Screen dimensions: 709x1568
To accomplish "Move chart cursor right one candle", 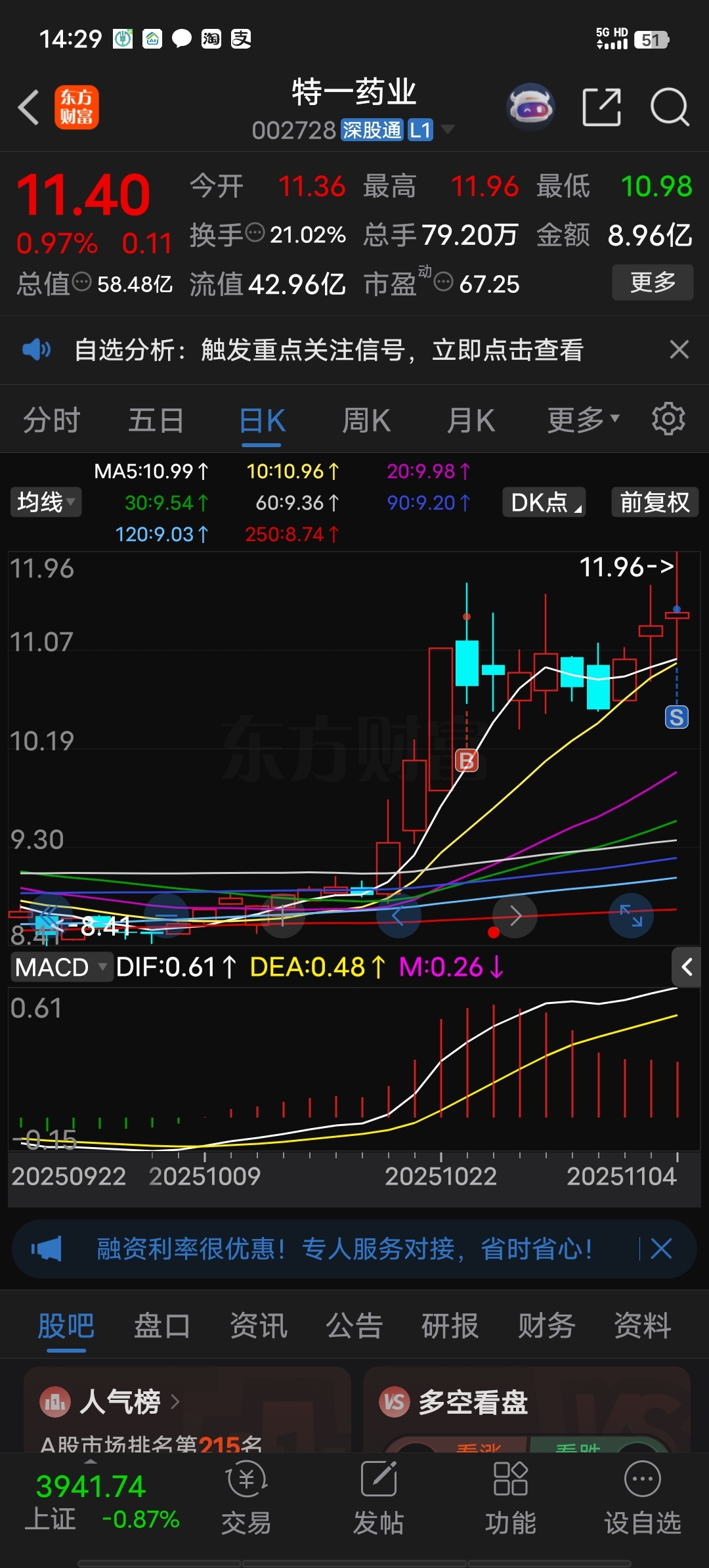I will pos(515,915).
